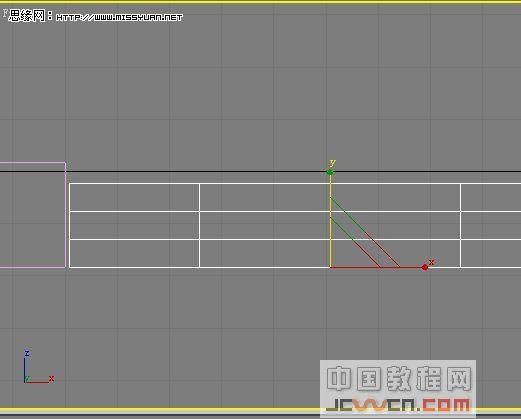The image size is (521, 419).
Task: Click the yellow vertical Y-axis gizmo line
Action: pos(331,220)
